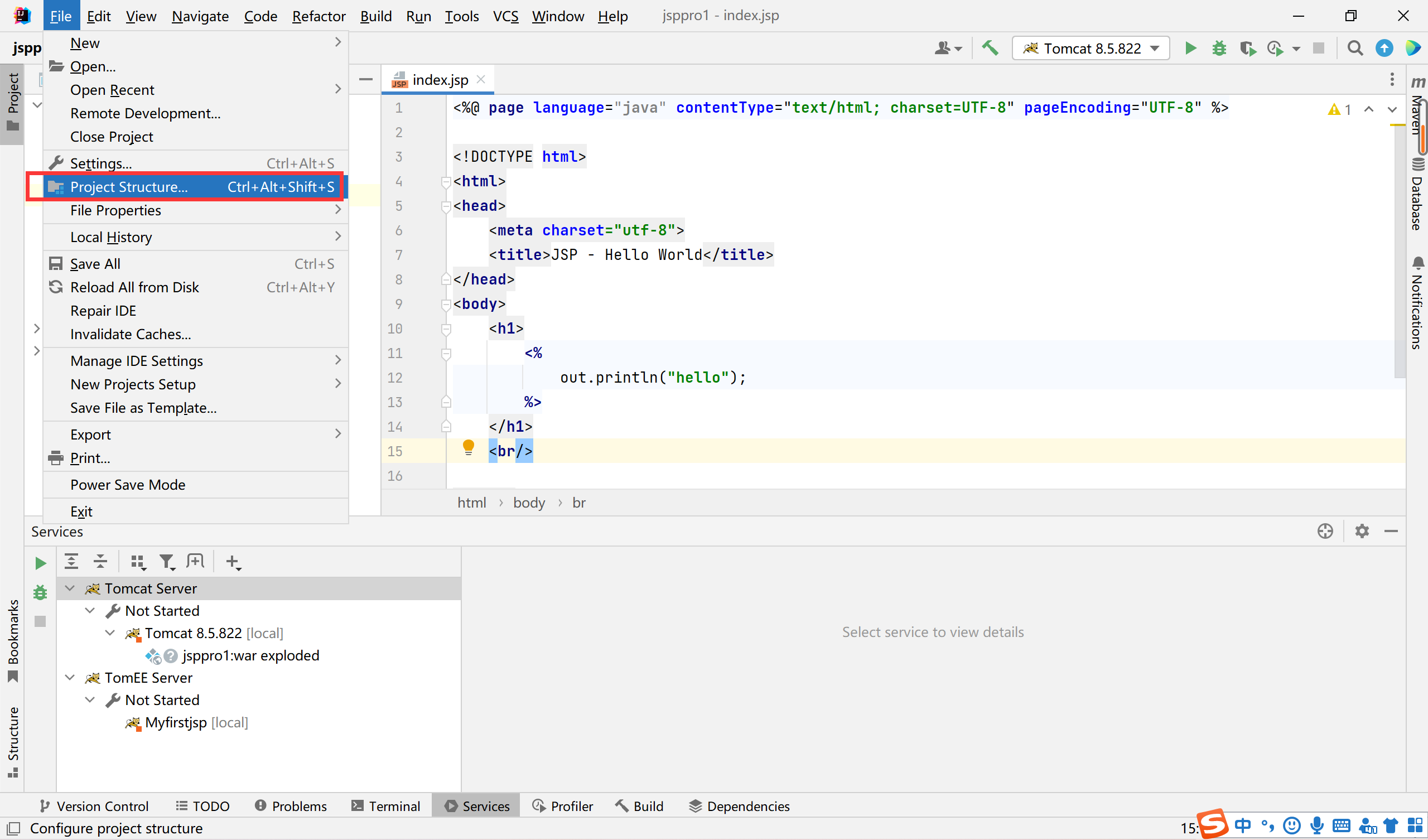Screen dimensions: 1428x840
Task: Toggle the Notifications tool window button
Action: click(1417, 302)
